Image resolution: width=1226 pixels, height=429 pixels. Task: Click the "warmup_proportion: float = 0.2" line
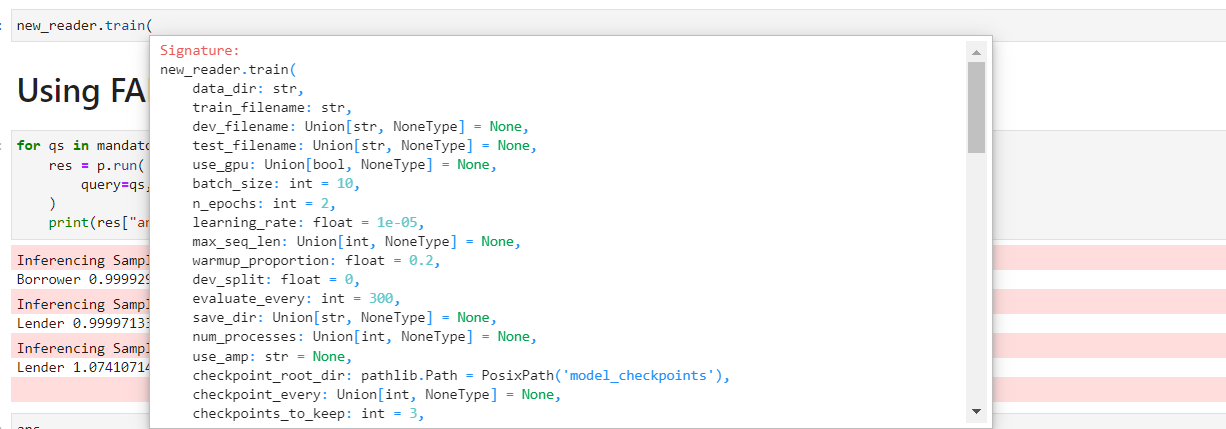pos(316,261)
